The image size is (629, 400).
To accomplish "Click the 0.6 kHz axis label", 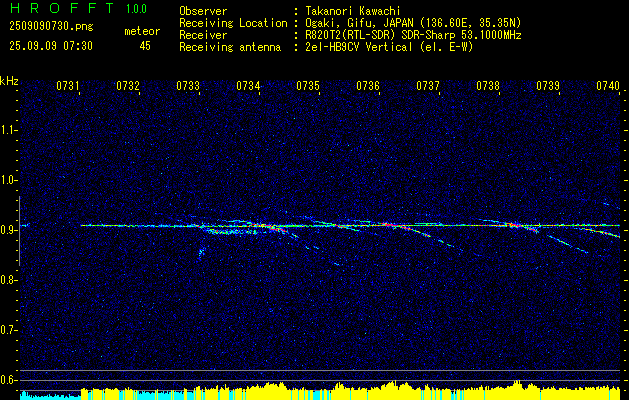I will 8,380.
